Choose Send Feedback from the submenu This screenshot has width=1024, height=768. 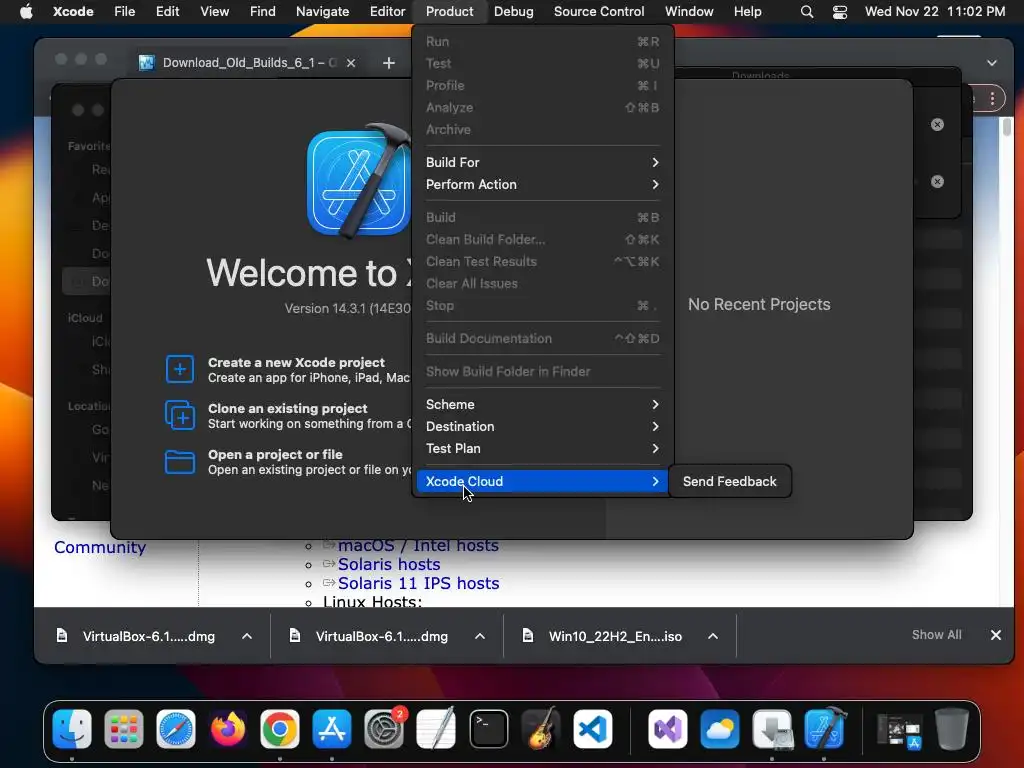point(729,481)
